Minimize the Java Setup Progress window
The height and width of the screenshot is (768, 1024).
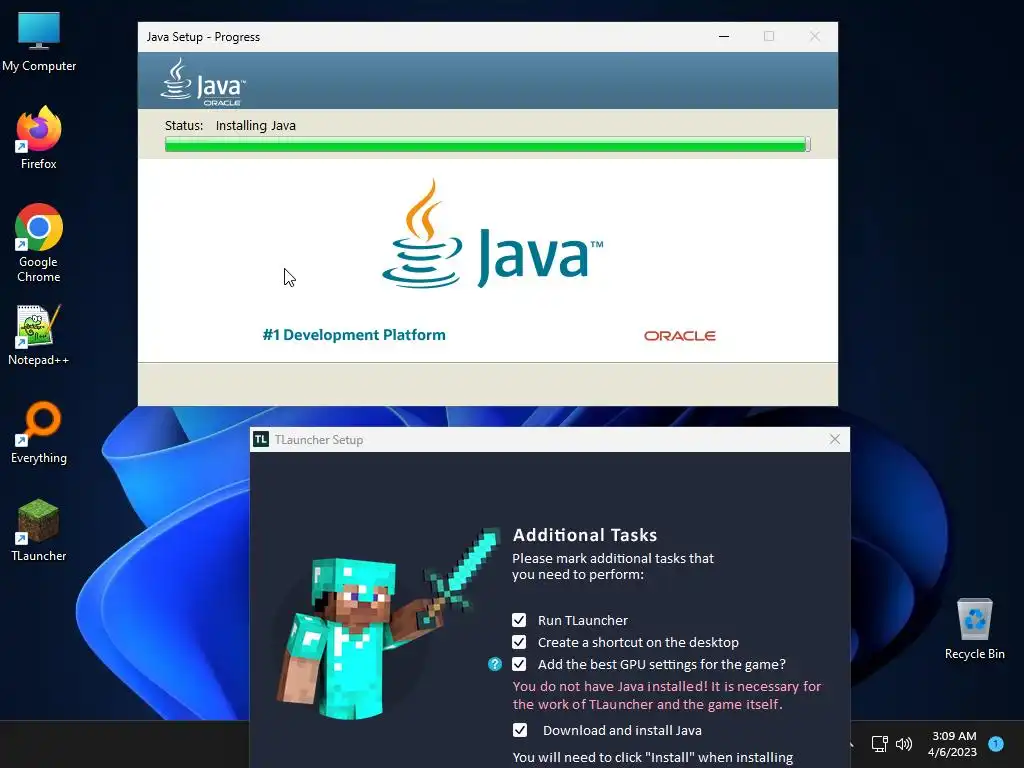(724, 37)
